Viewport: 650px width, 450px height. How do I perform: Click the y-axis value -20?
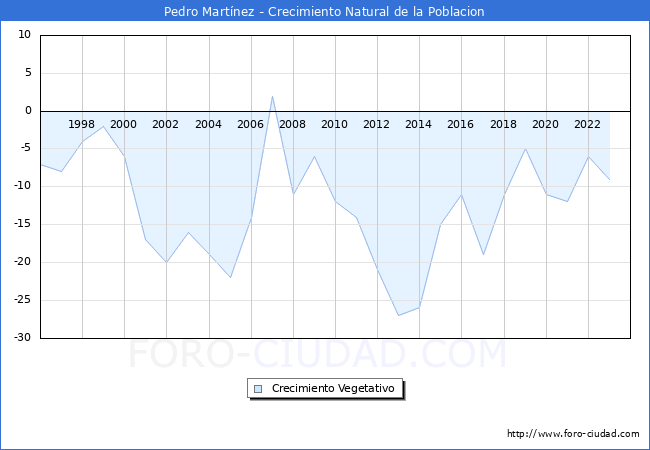[x=22, y=262]
